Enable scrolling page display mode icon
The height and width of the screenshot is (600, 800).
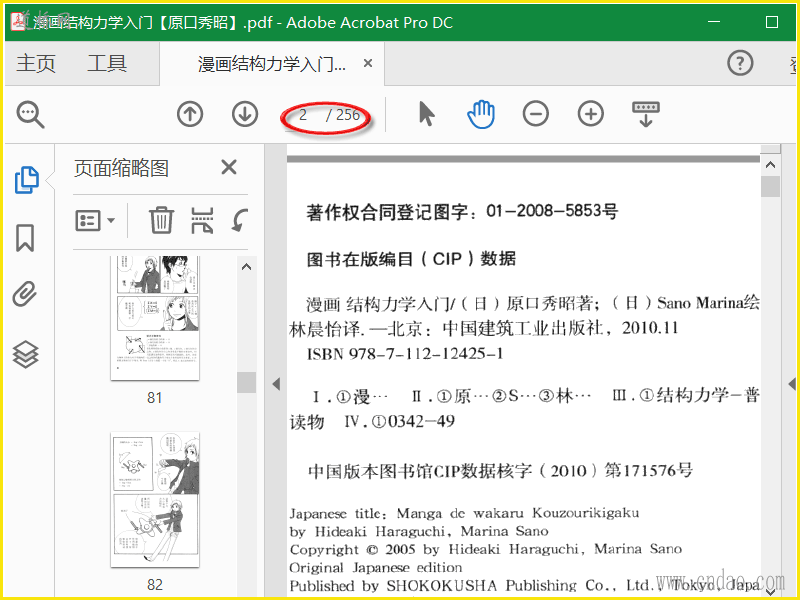pyautogui.click(x=646, y=114)
